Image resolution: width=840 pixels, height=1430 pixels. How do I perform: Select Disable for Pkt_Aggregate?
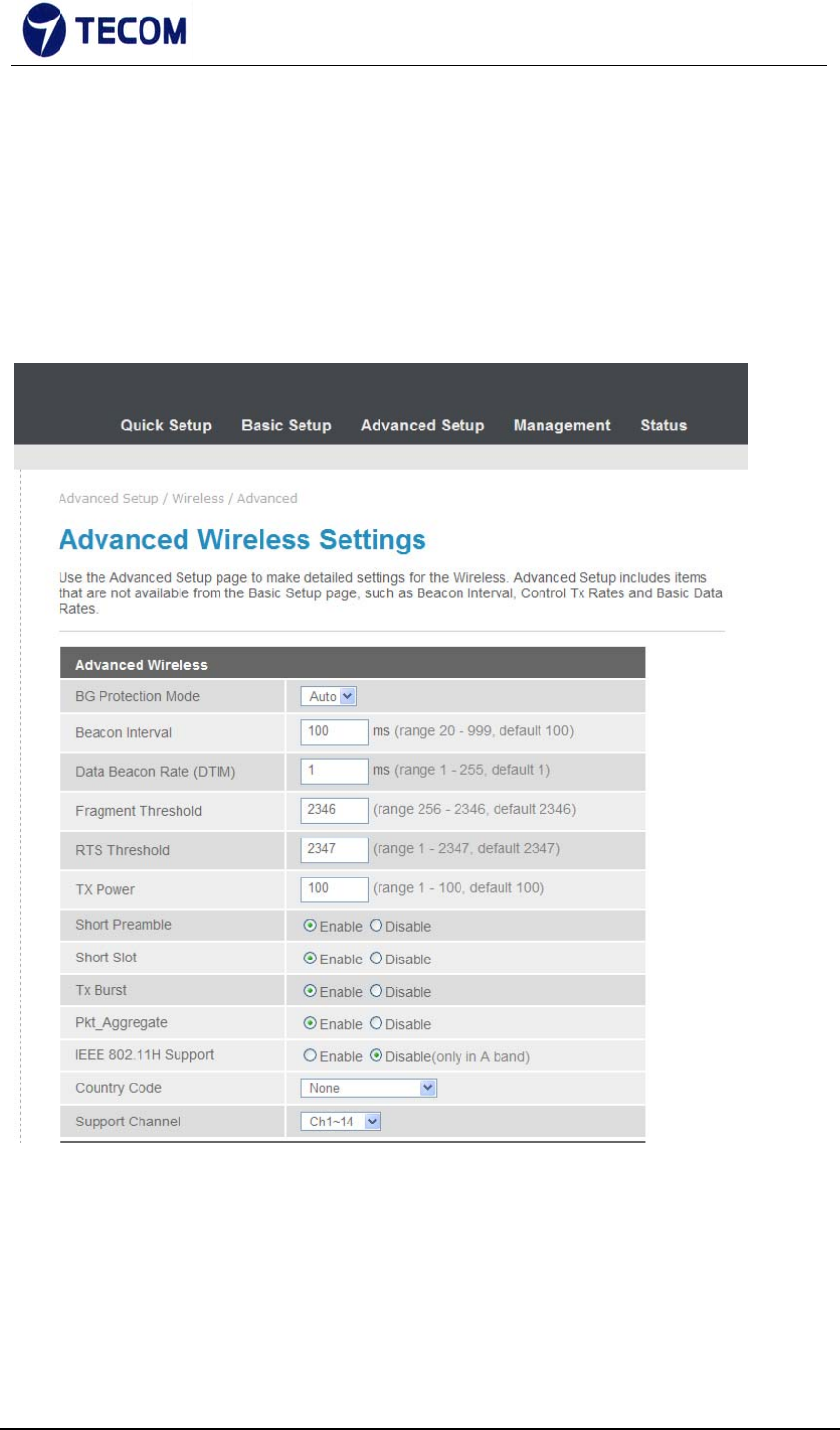click(376, 1023)
